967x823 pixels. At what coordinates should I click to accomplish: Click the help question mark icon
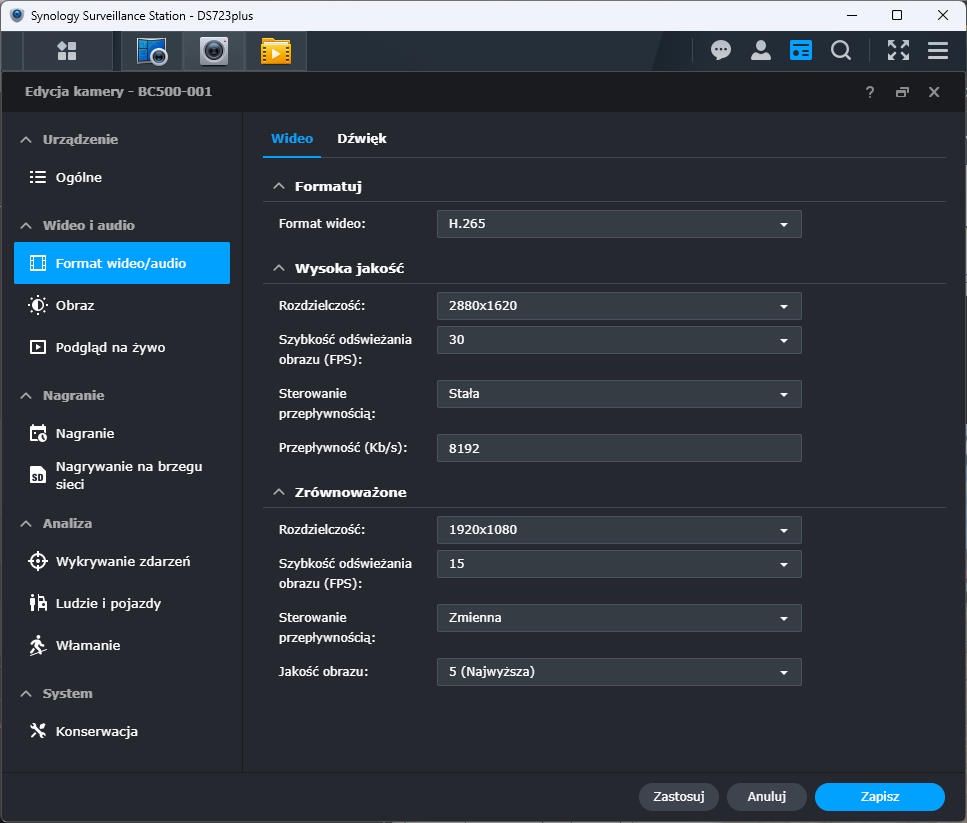[x=870, y=92]
